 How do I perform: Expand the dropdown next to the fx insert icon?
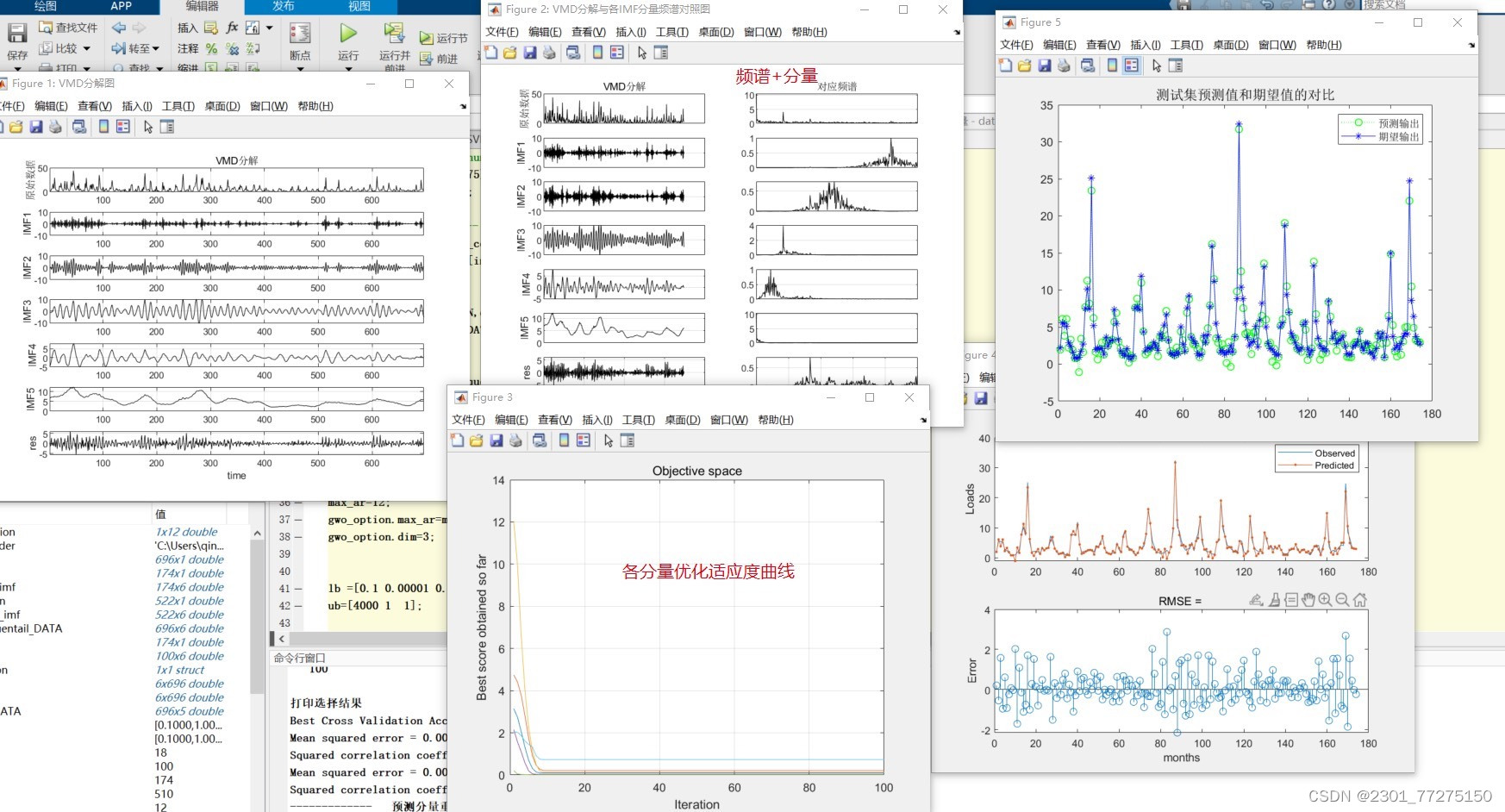click(270, 27)
